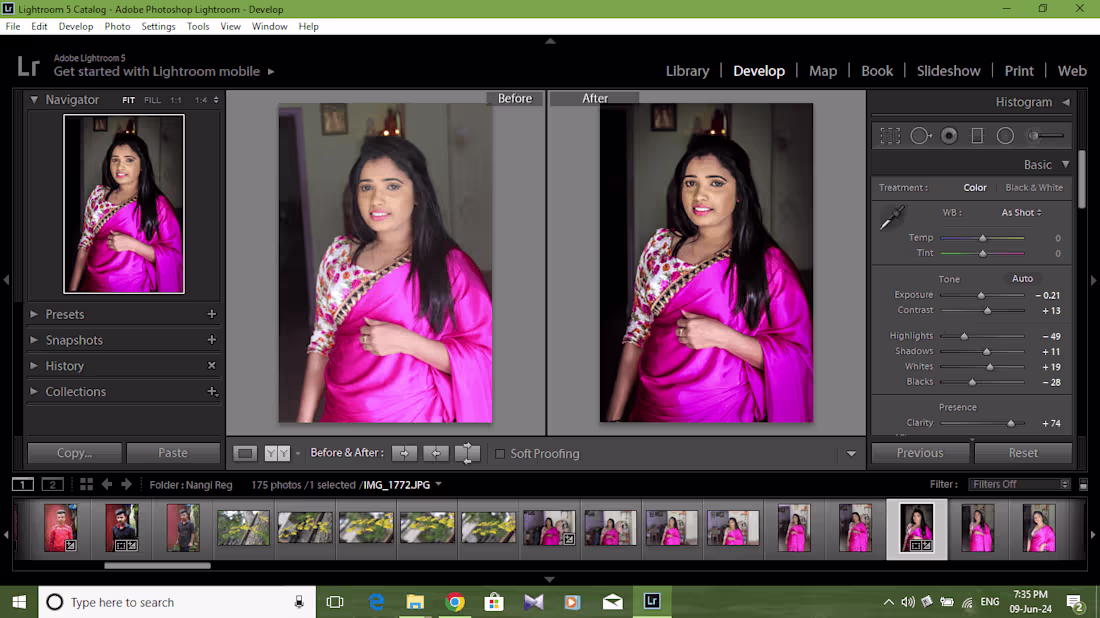Open the Red Eye Correction tool
The width and height of the screenshot is (1100, 618).
pos(949,135)
